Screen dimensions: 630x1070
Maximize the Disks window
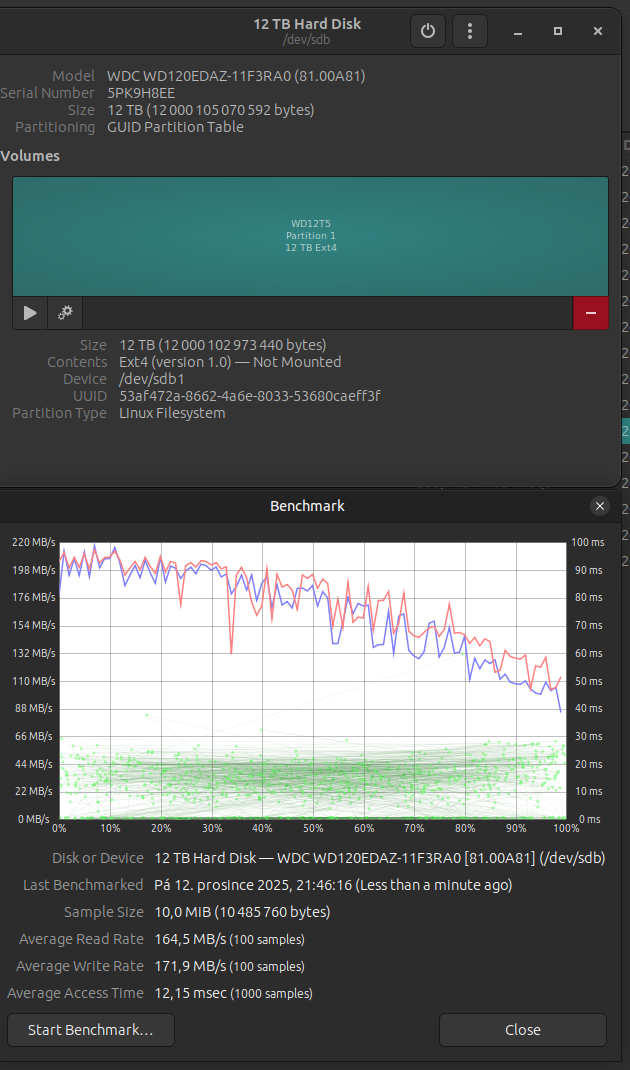558,31
